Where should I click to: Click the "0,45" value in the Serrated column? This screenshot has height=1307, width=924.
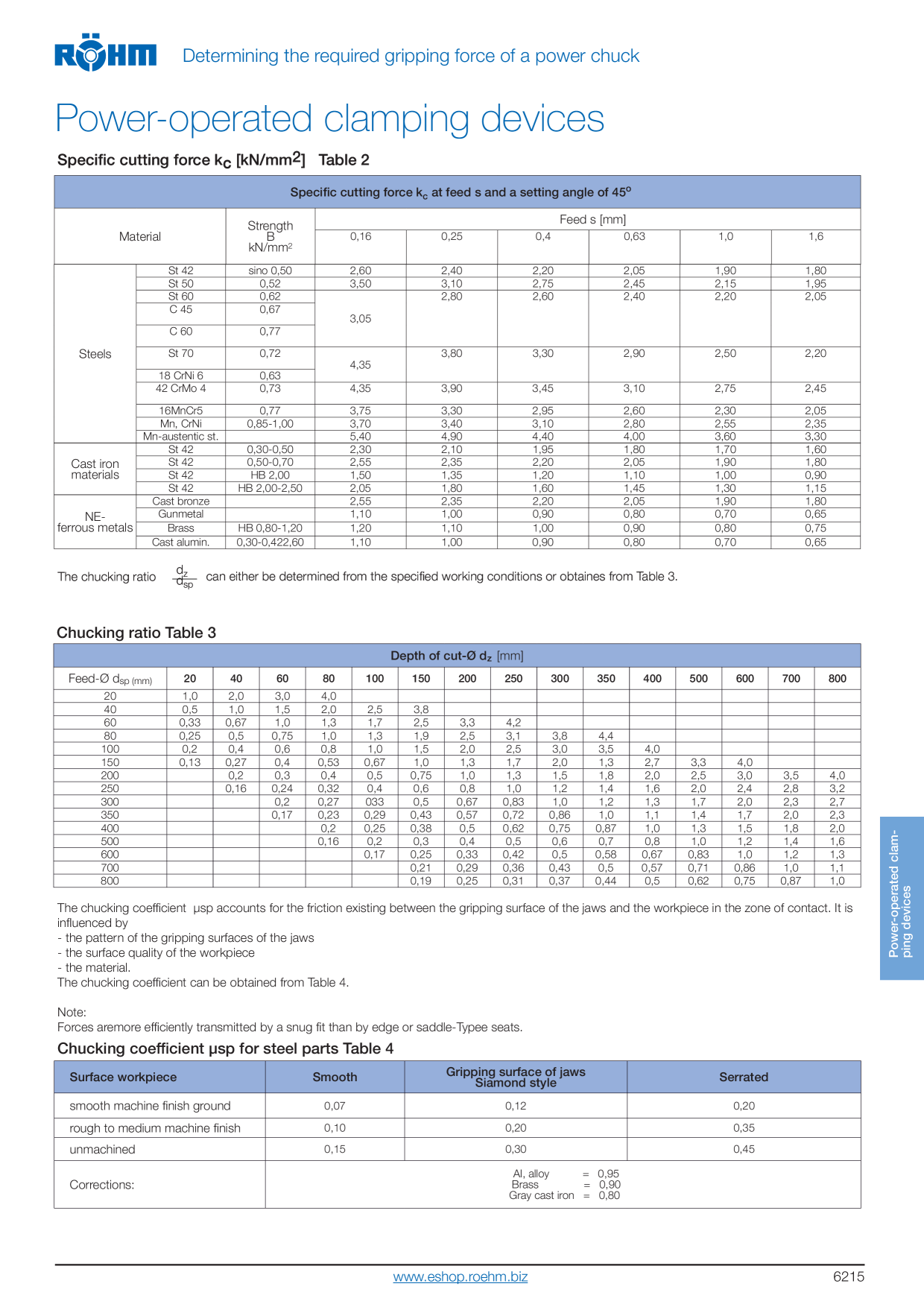point(744,1149)
